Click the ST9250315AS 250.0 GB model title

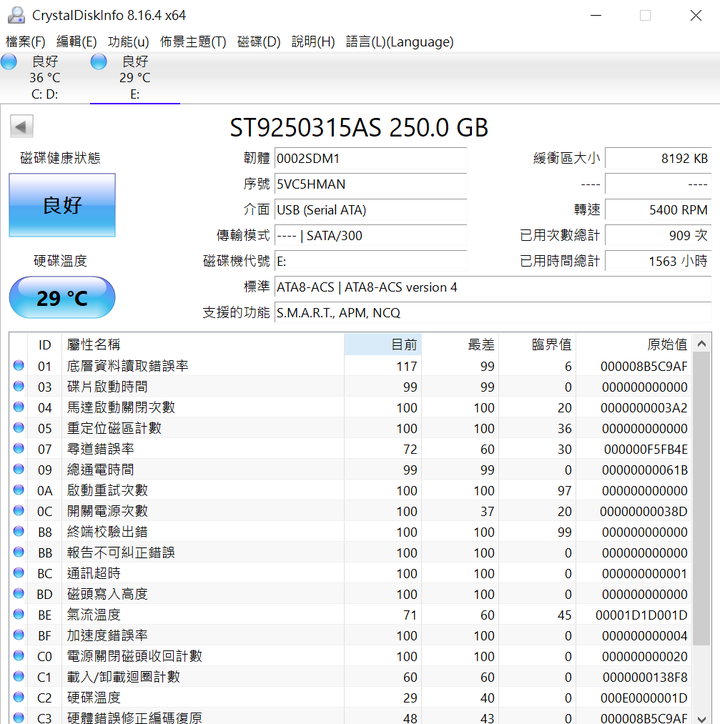359,127
